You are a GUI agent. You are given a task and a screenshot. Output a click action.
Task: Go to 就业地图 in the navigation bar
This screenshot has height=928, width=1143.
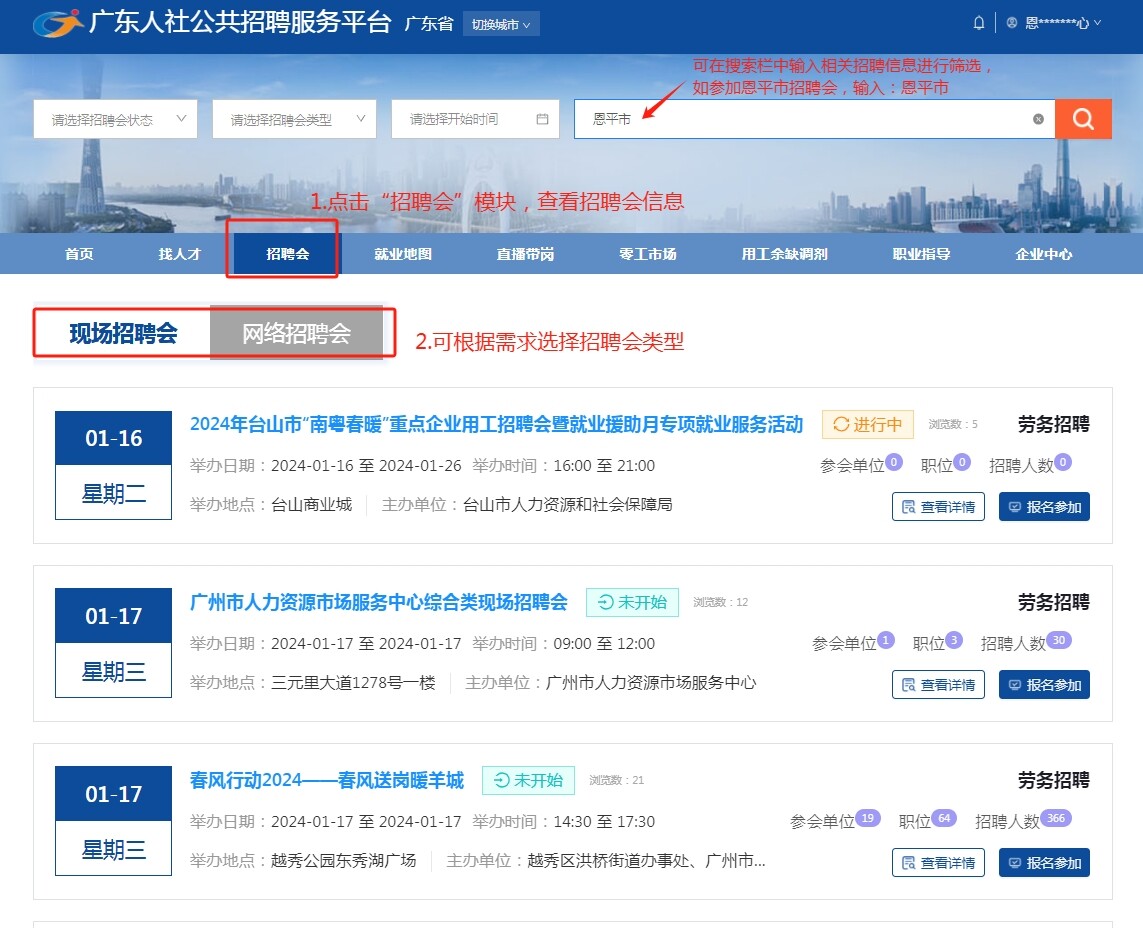403,254
